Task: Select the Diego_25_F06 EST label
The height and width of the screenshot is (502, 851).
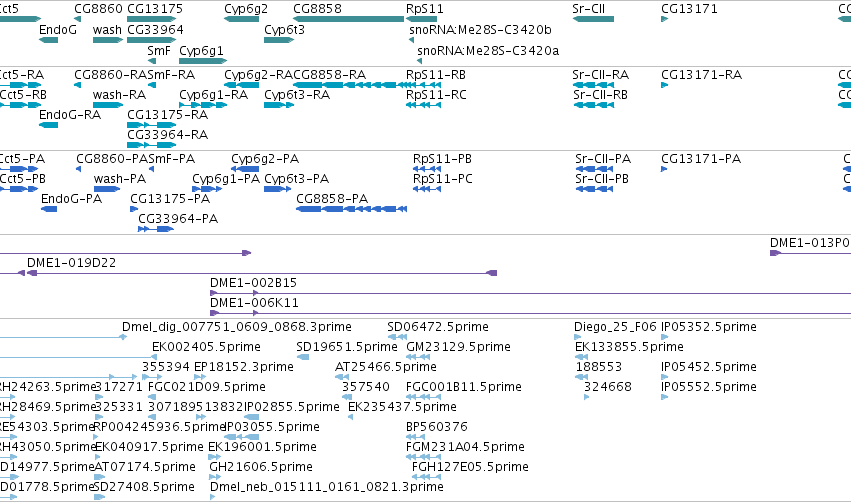Action: [615, 327]
